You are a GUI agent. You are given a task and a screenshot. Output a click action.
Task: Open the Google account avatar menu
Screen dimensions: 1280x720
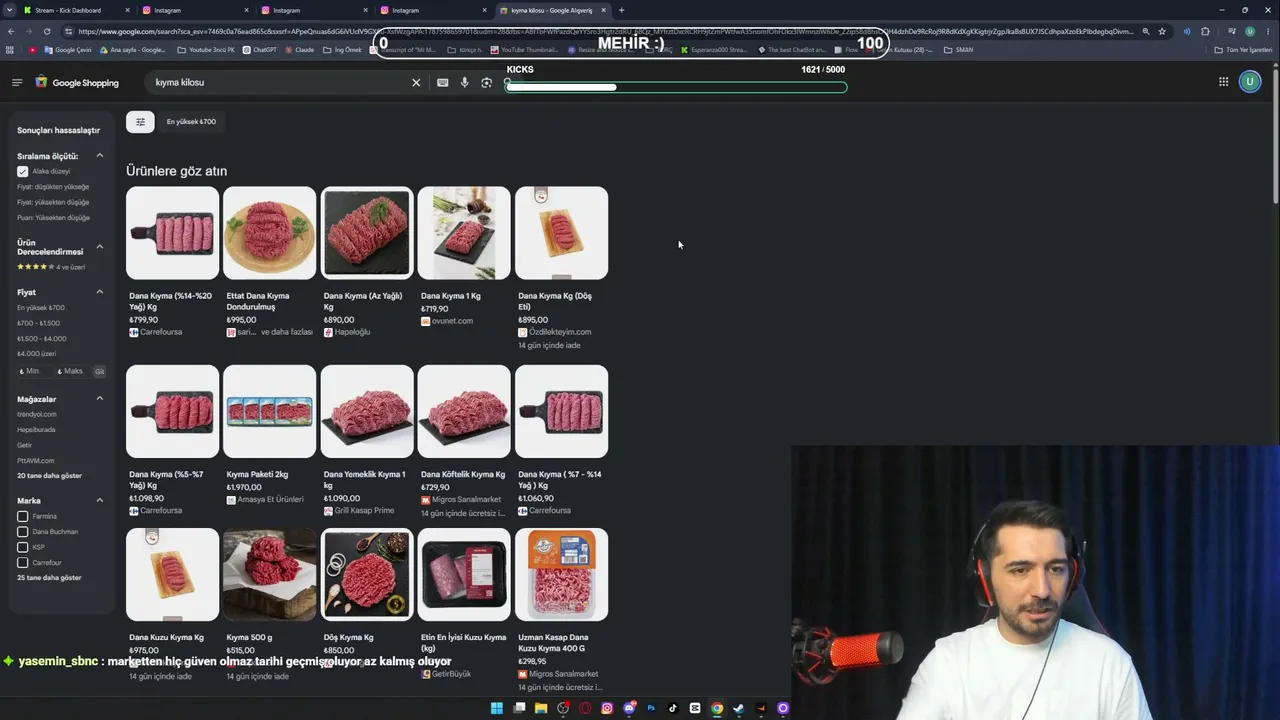[x=1250, y=82]
